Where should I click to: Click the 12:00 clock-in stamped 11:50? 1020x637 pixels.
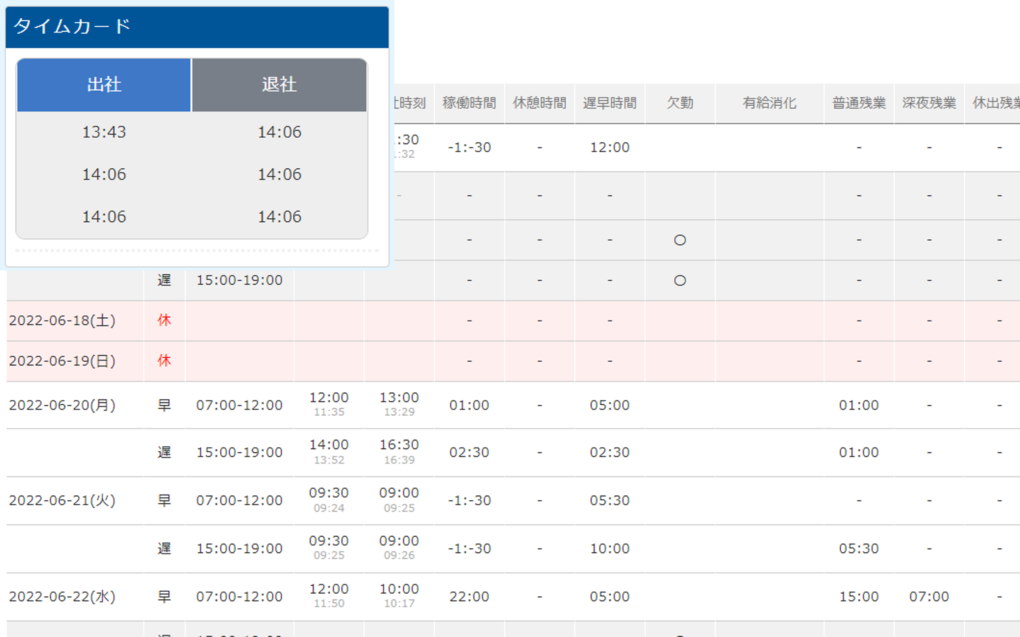(x=329, y=589)
